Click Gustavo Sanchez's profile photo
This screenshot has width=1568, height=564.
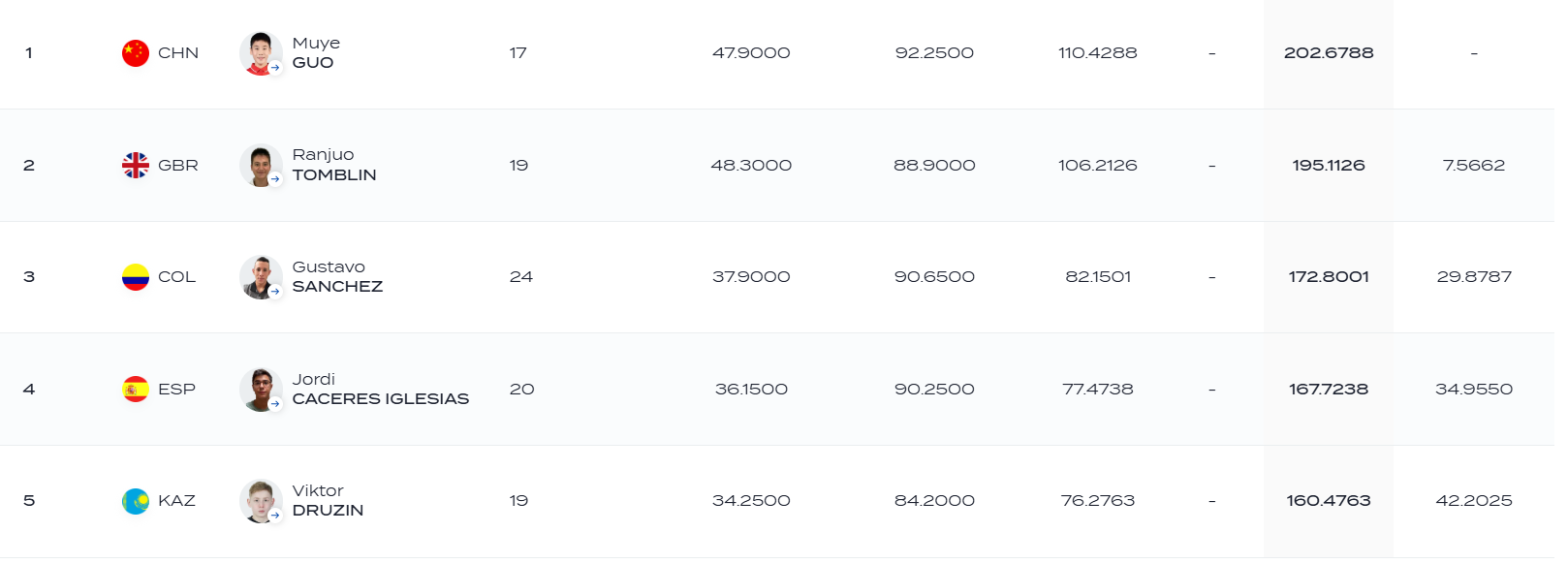pos(261,277)
